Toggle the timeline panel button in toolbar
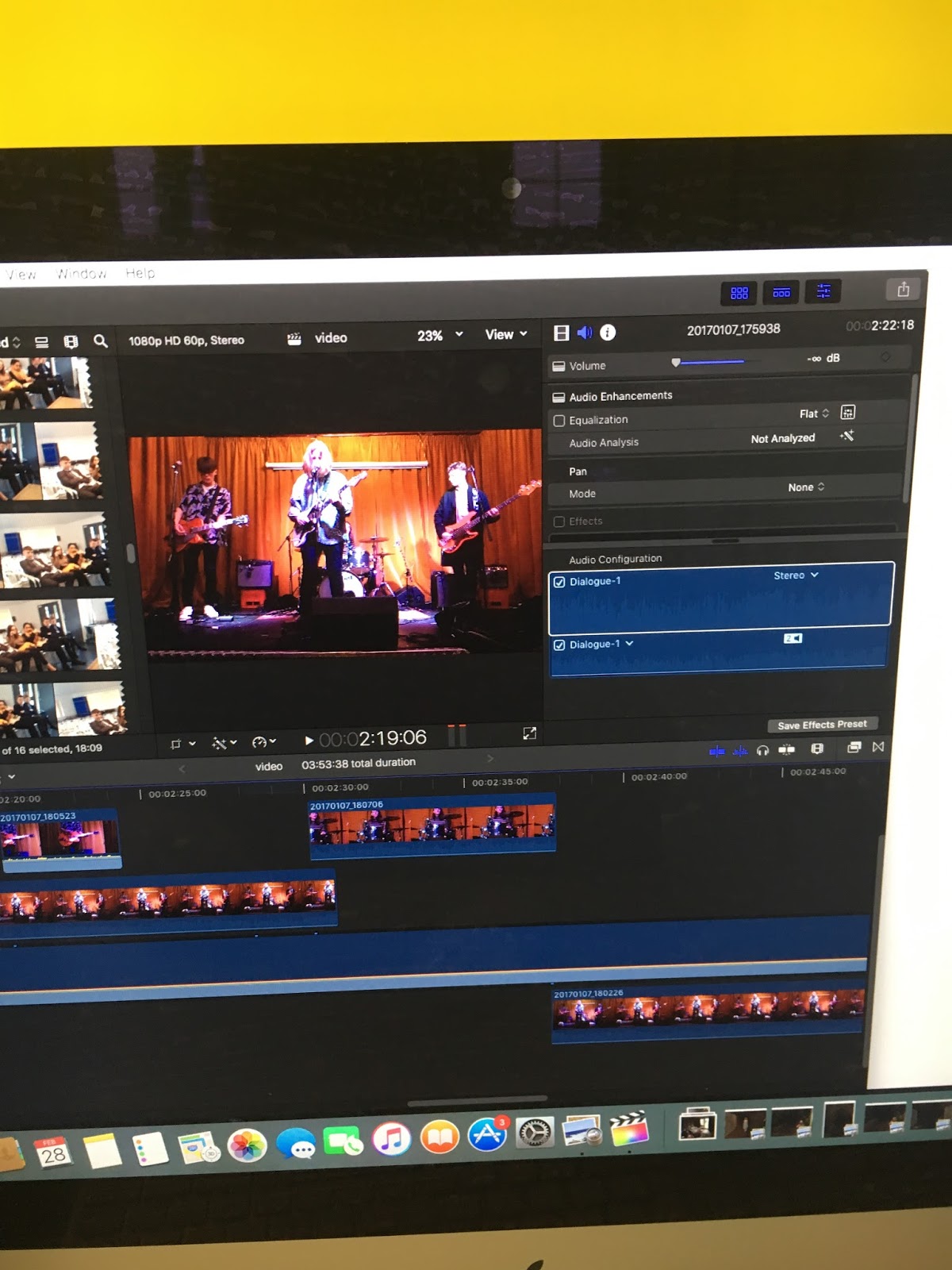This screenshot has height=1270, width=952. pyautogui.click(x=781, y=293)
